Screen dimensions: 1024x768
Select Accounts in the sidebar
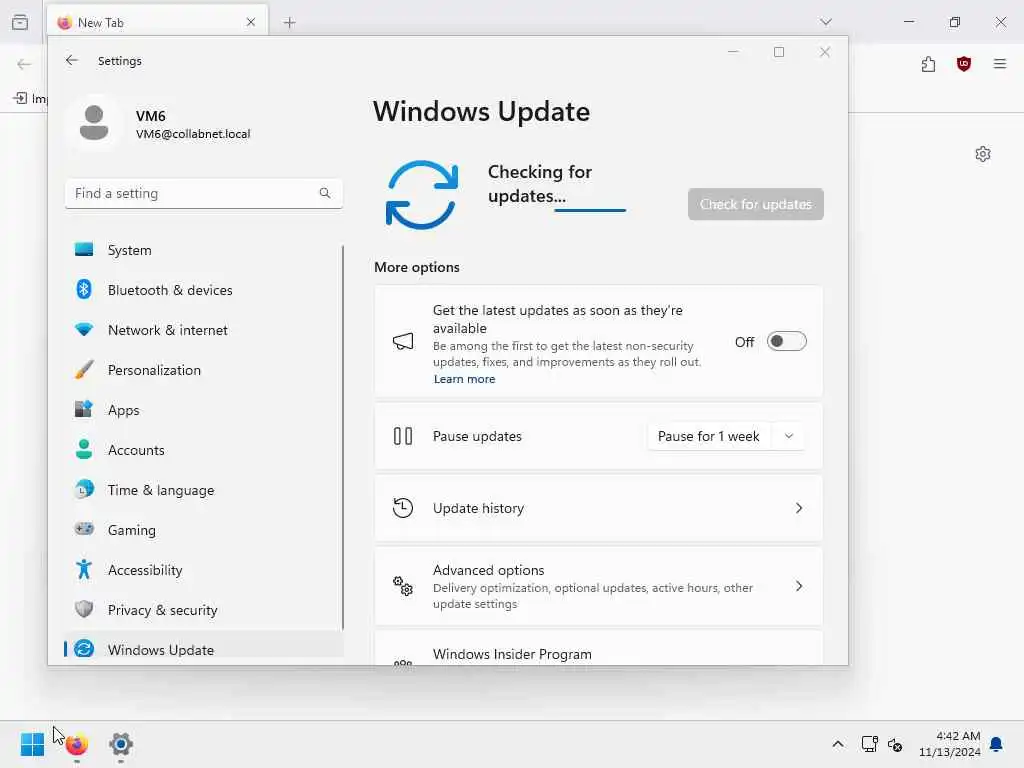click(204, 450)
